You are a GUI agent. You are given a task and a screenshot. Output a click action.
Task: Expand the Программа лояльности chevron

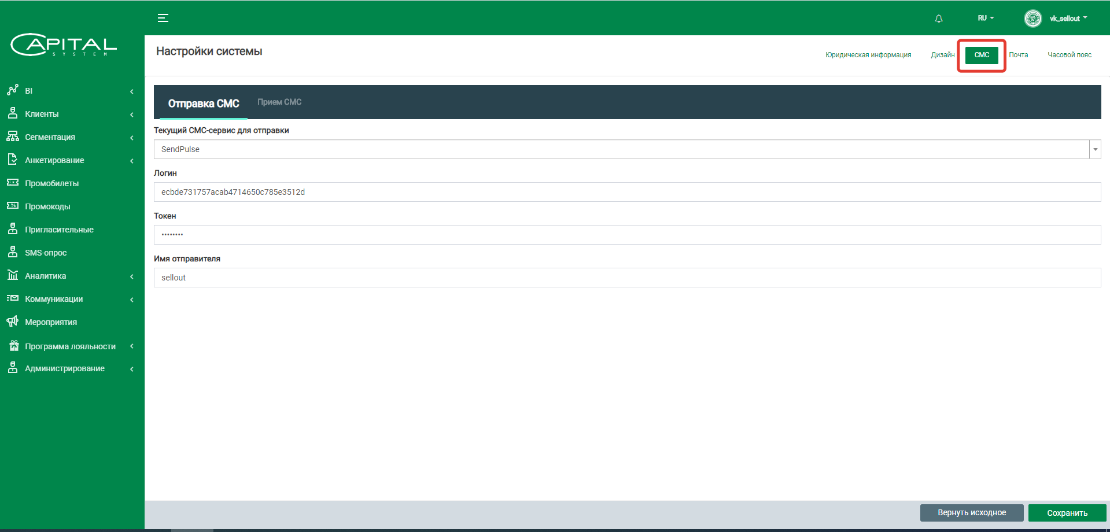click(132, 347)
